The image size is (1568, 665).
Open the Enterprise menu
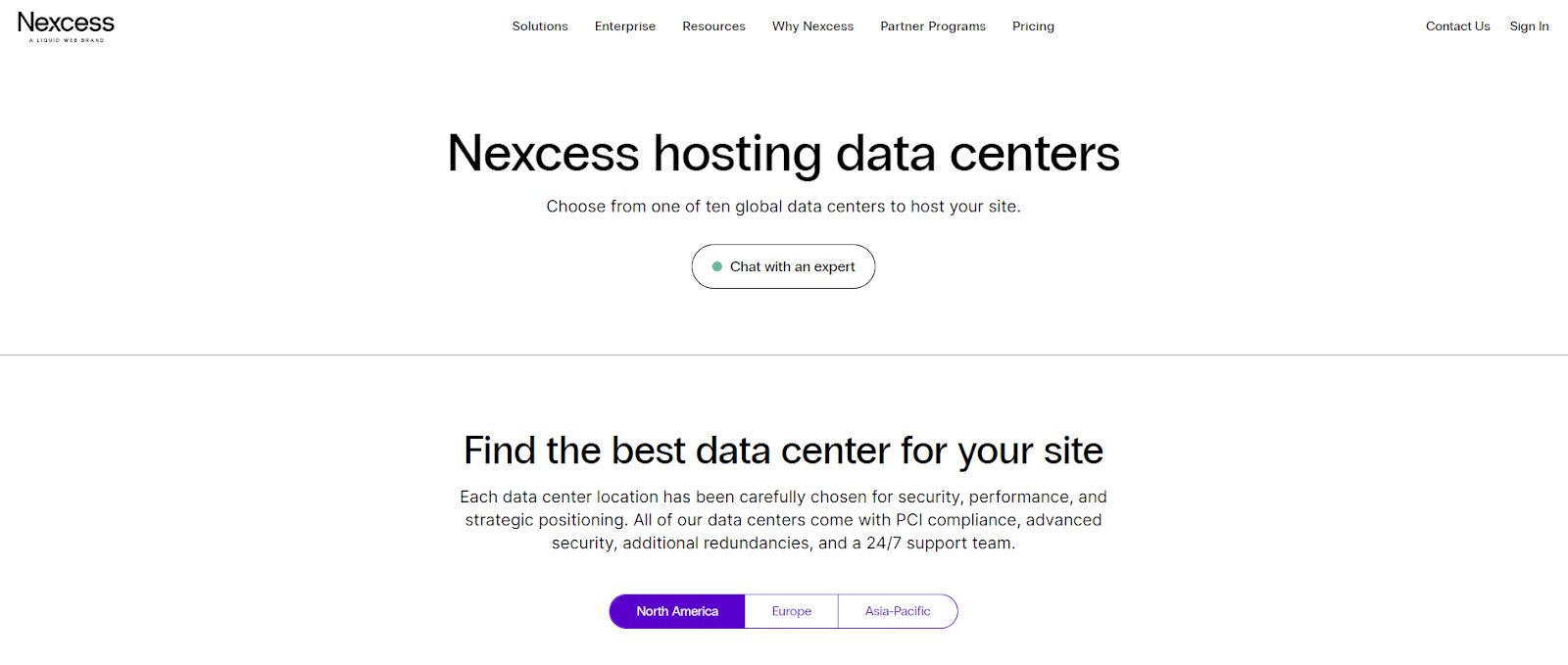[x=625, y=26]
